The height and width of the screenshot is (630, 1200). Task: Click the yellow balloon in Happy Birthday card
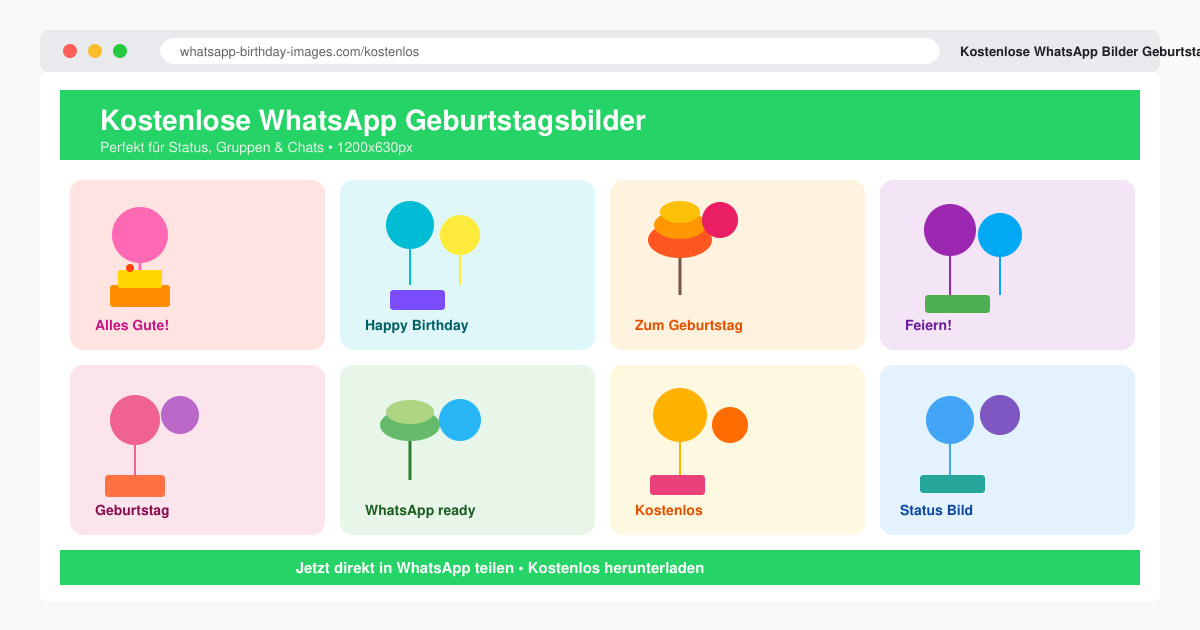(460, 235)
